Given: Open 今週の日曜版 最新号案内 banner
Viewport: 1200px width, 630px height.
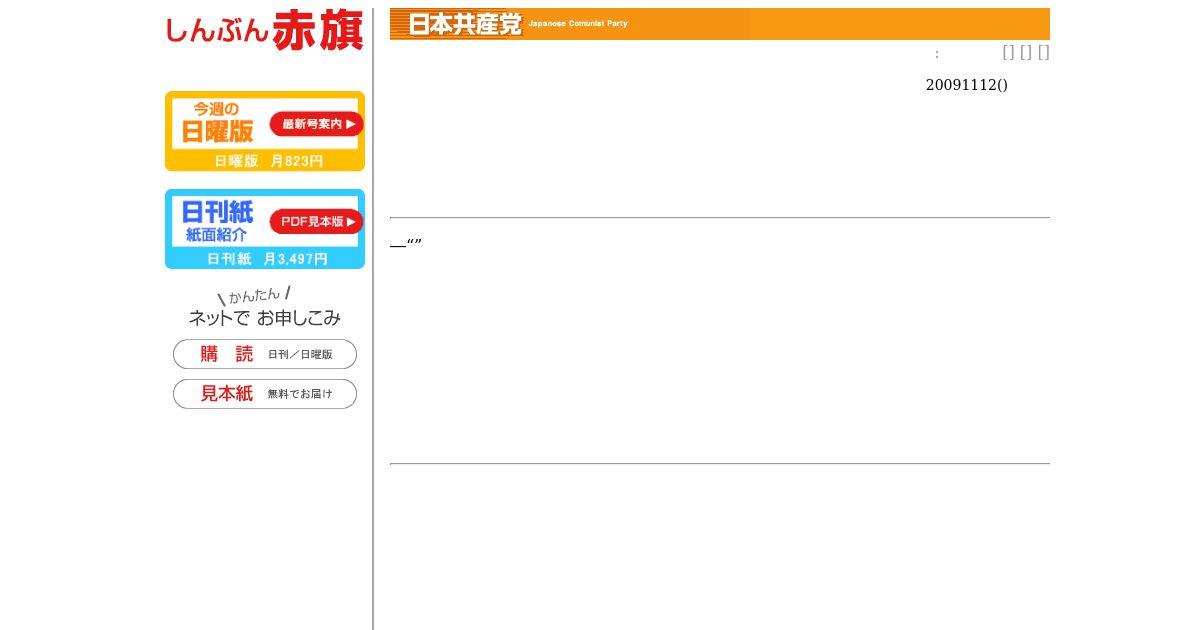Looking at the screenshot, I should coord(265,131).
